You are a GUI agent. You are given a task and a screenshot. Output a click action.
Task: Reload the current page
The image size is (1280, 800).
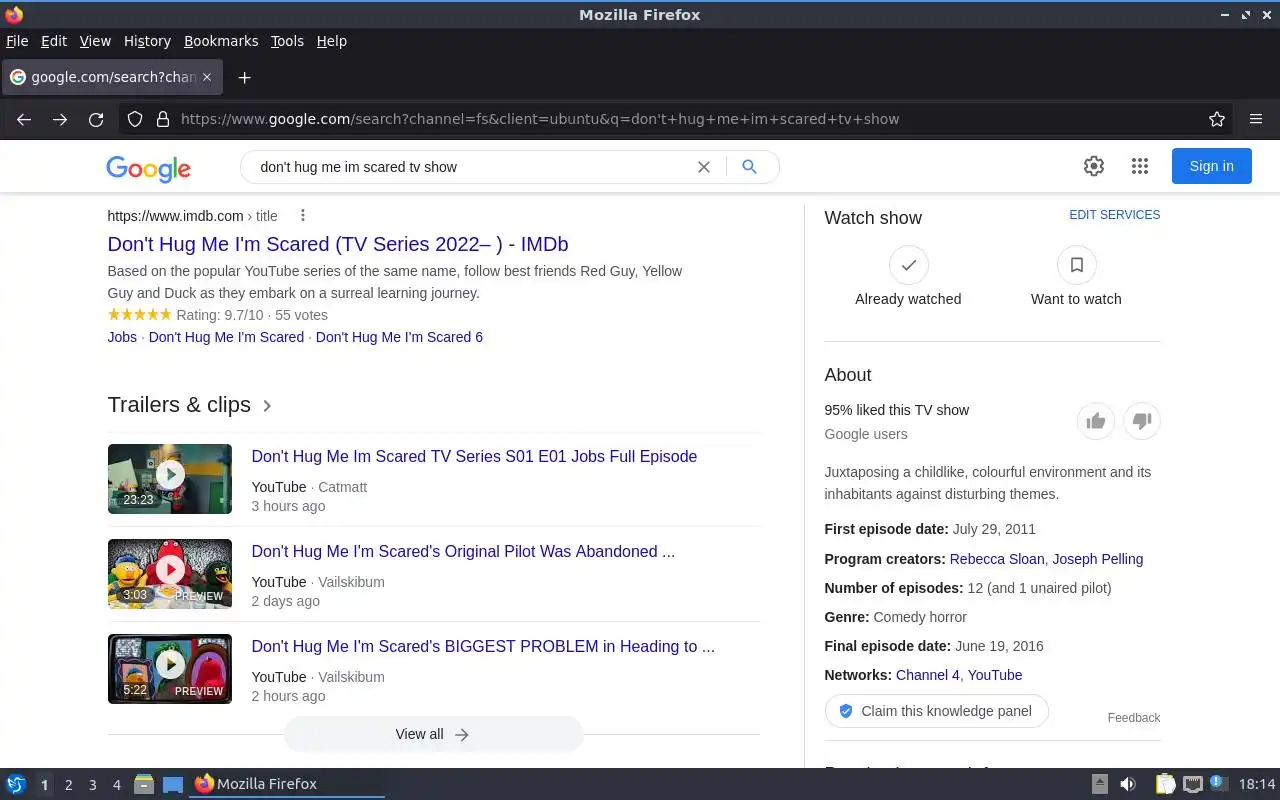pyautogui.click(x=96, y=119)
